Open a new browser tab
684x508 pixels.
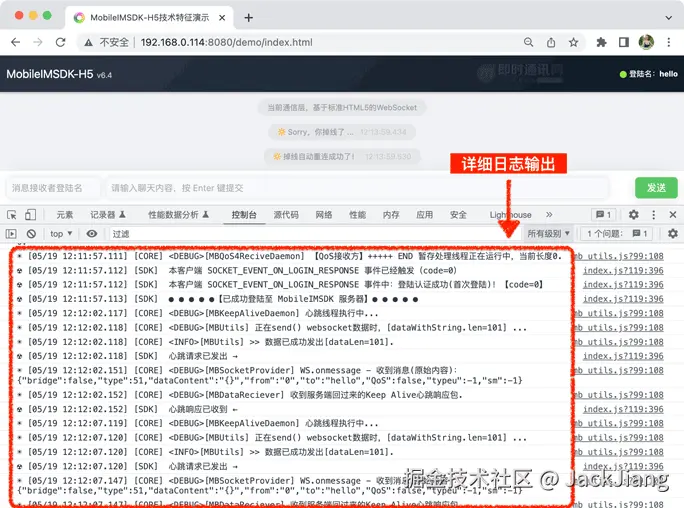tap(249, 17)
